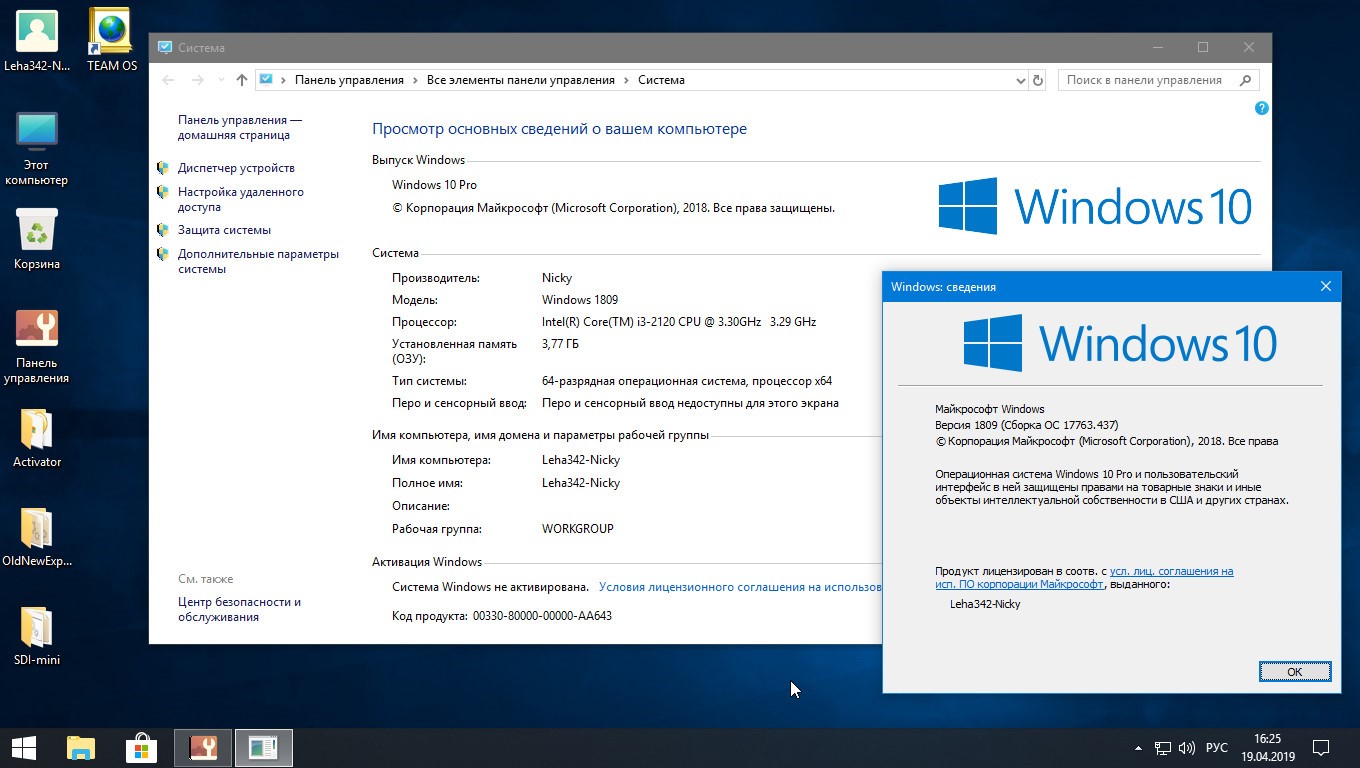Show hidden system tray icons

click(x=1138, y=748)
